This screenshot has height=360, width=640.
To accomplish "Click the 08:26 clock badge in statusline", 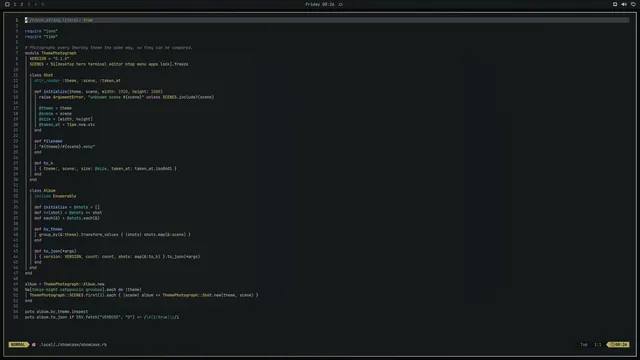I will (618, 344).
